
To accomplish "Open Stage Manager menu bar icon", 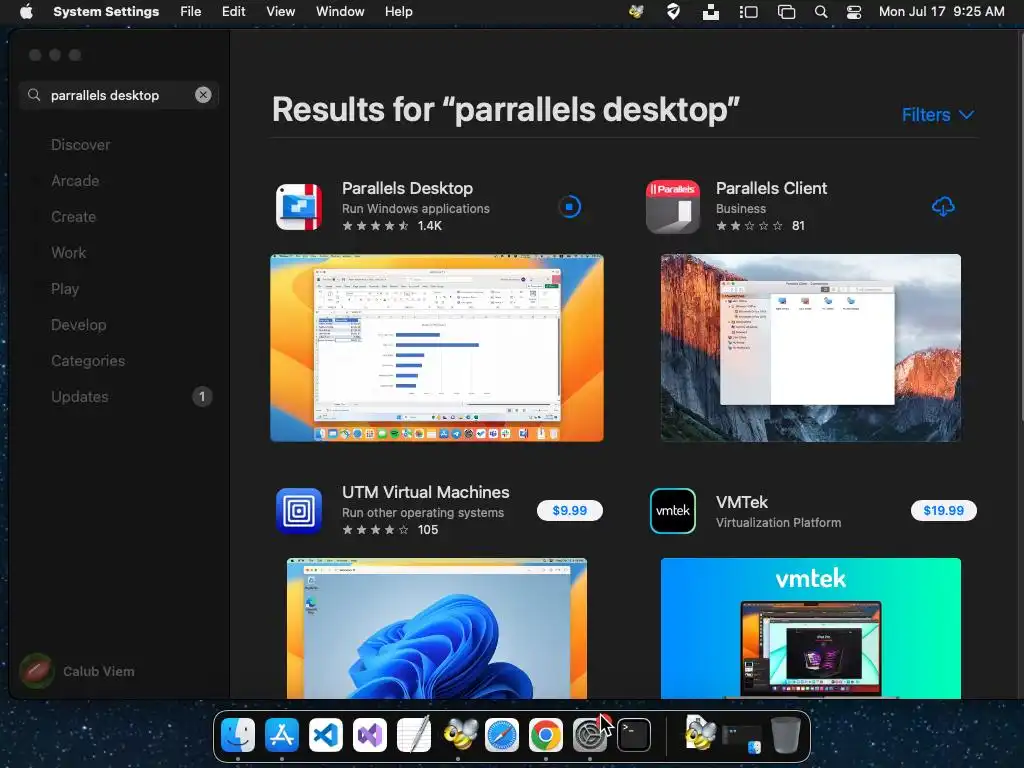I will click(x=748, y=11).
